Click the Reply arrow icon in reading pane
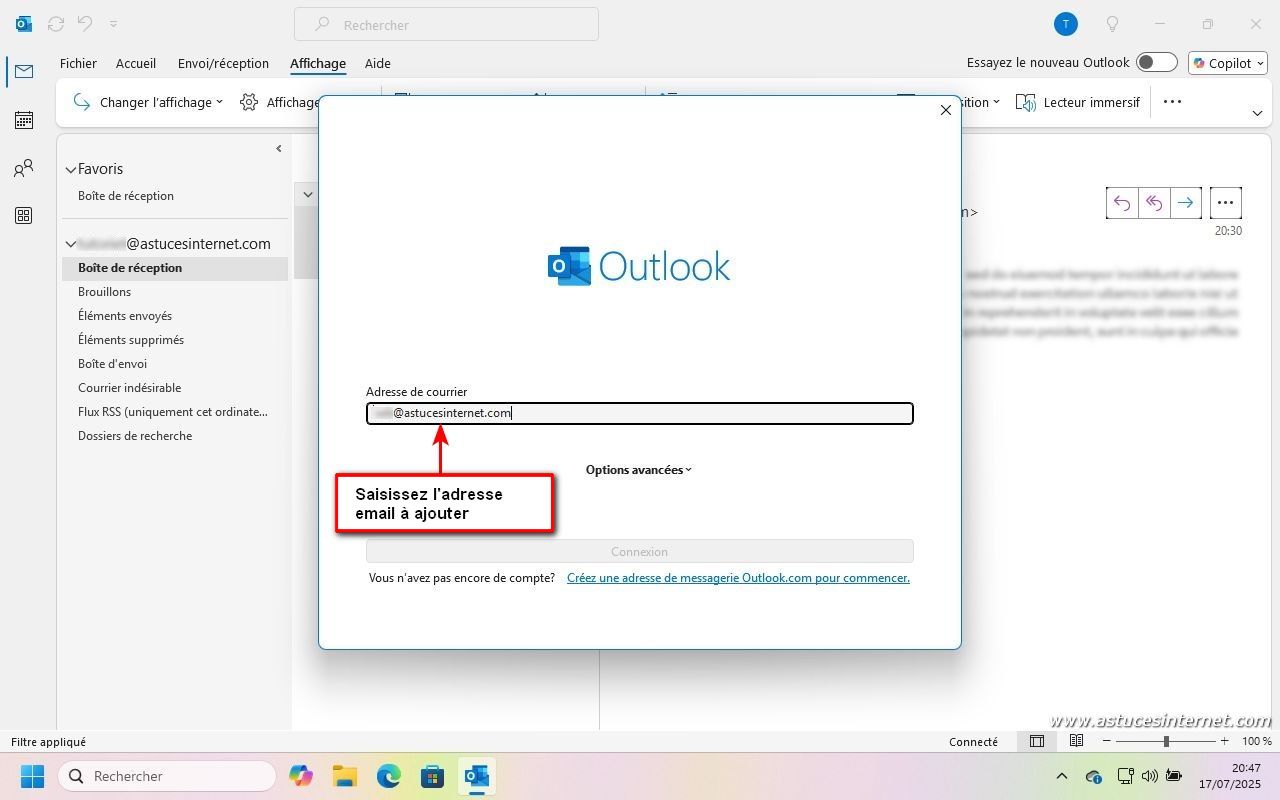 coord(1122,203)
